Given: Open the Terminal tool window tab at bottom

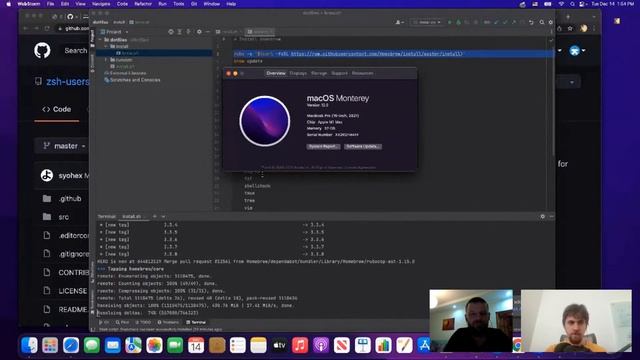Looking at the screenshot, I should pos(196,322).
